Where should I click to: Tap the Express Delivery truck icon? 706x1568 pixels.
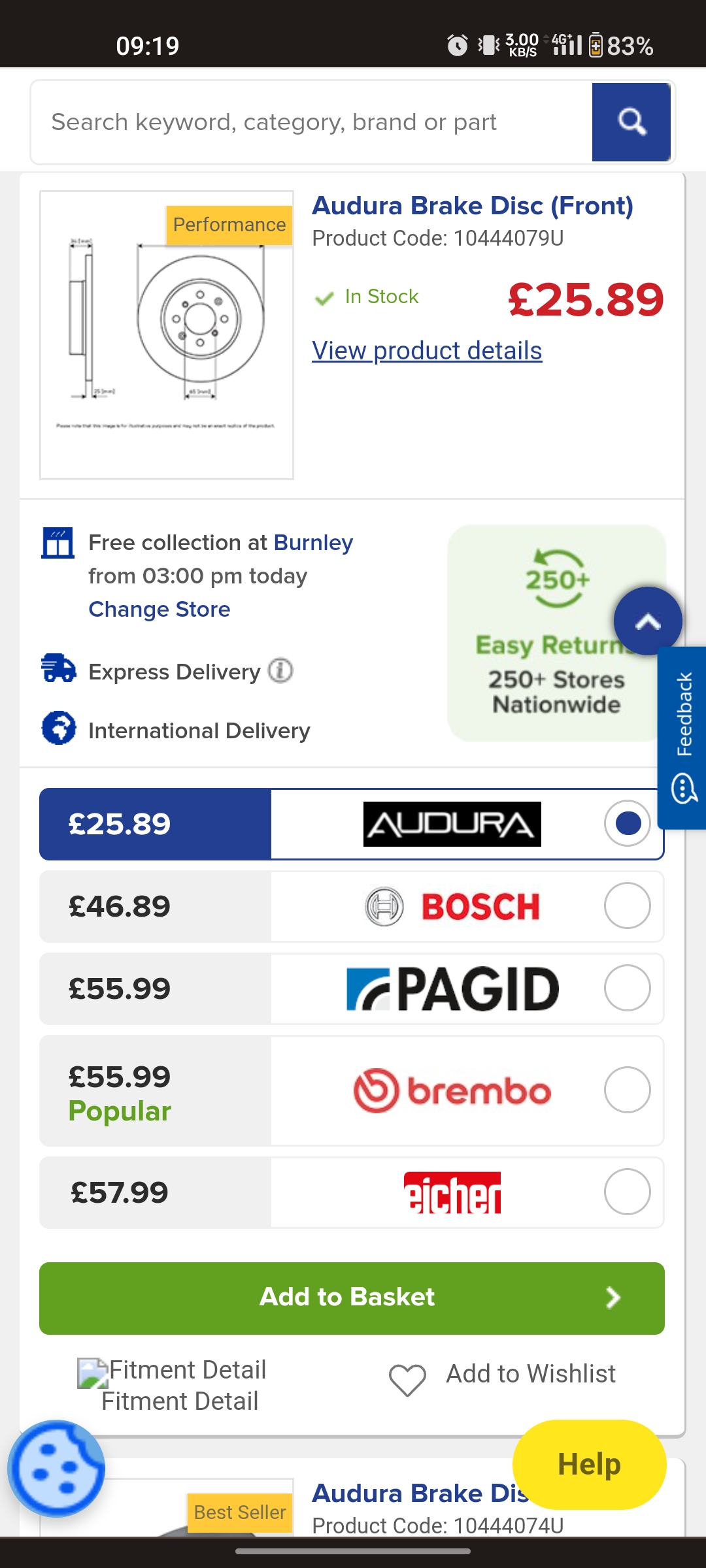[x=59, y=669]
